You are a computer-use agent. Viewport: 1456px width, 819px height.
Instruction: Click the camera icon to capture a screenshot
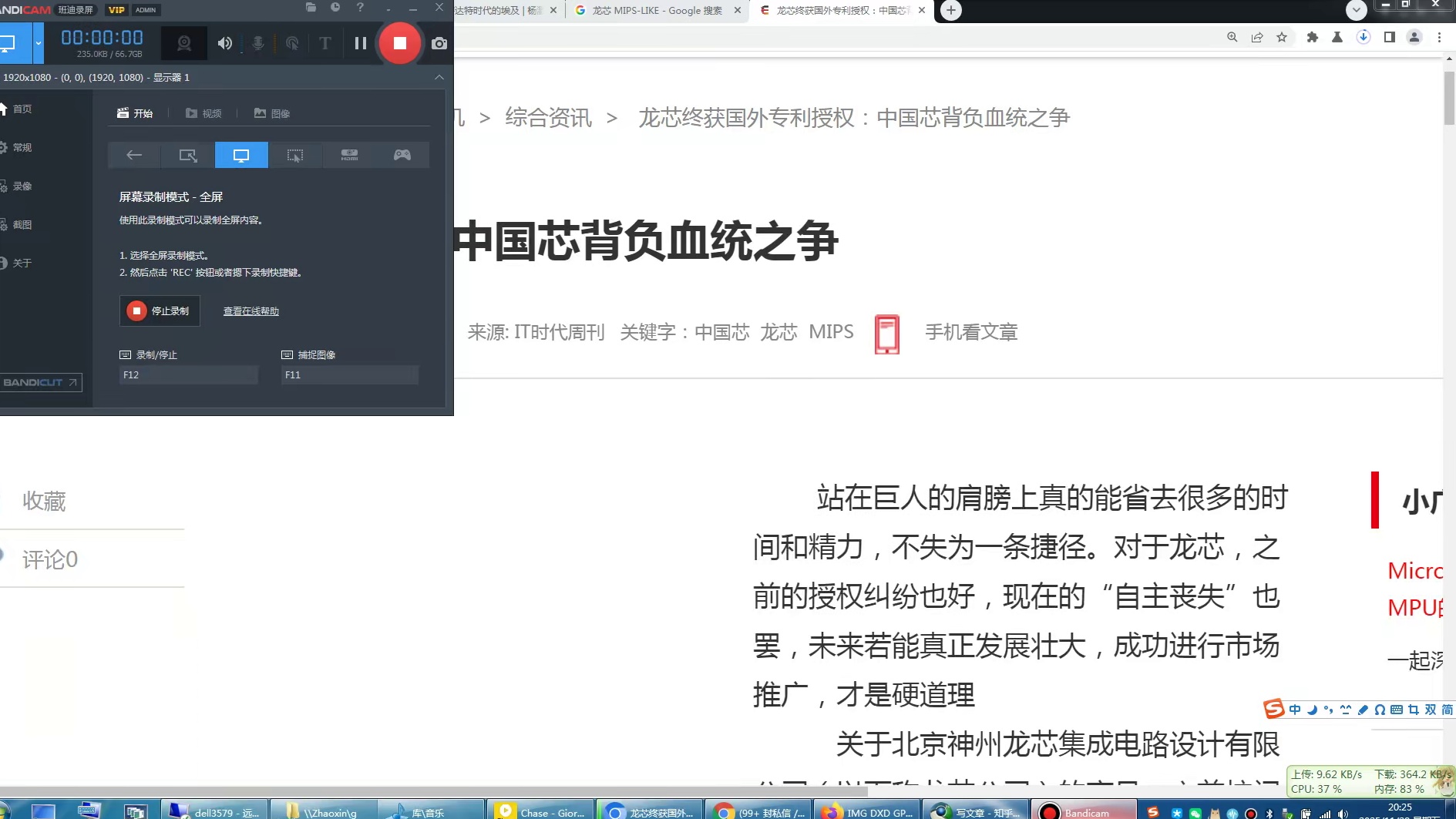point(439,44)
